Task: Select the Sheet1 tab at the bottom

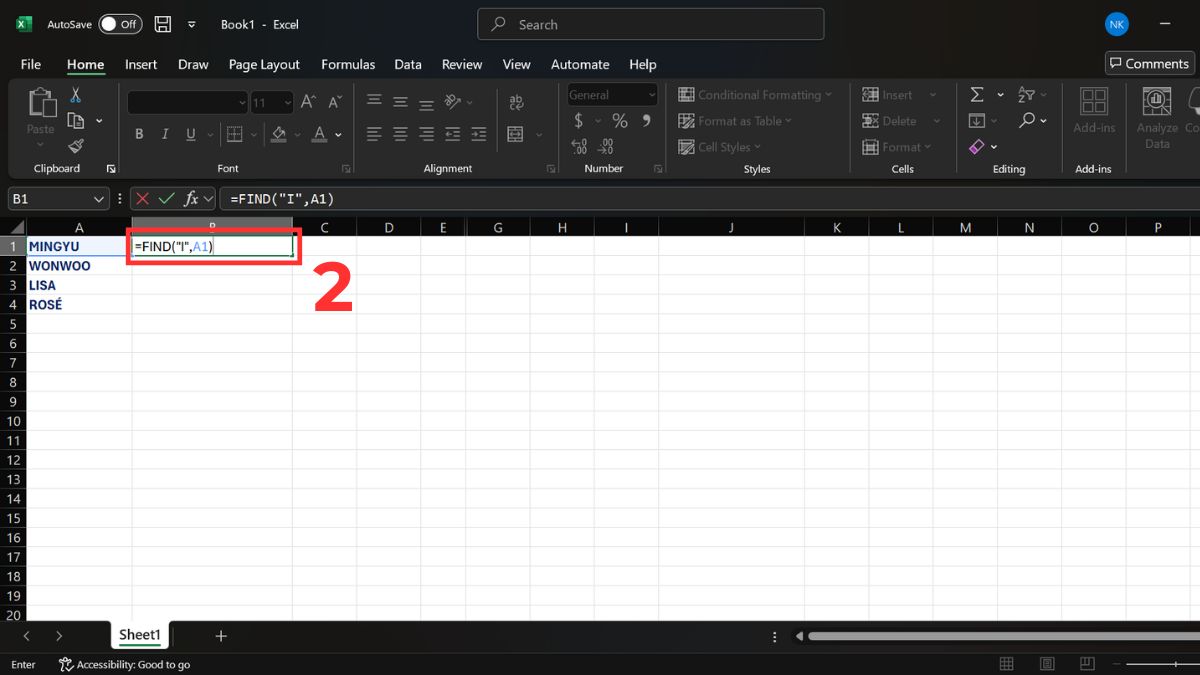Action: (x=139, y=634)
